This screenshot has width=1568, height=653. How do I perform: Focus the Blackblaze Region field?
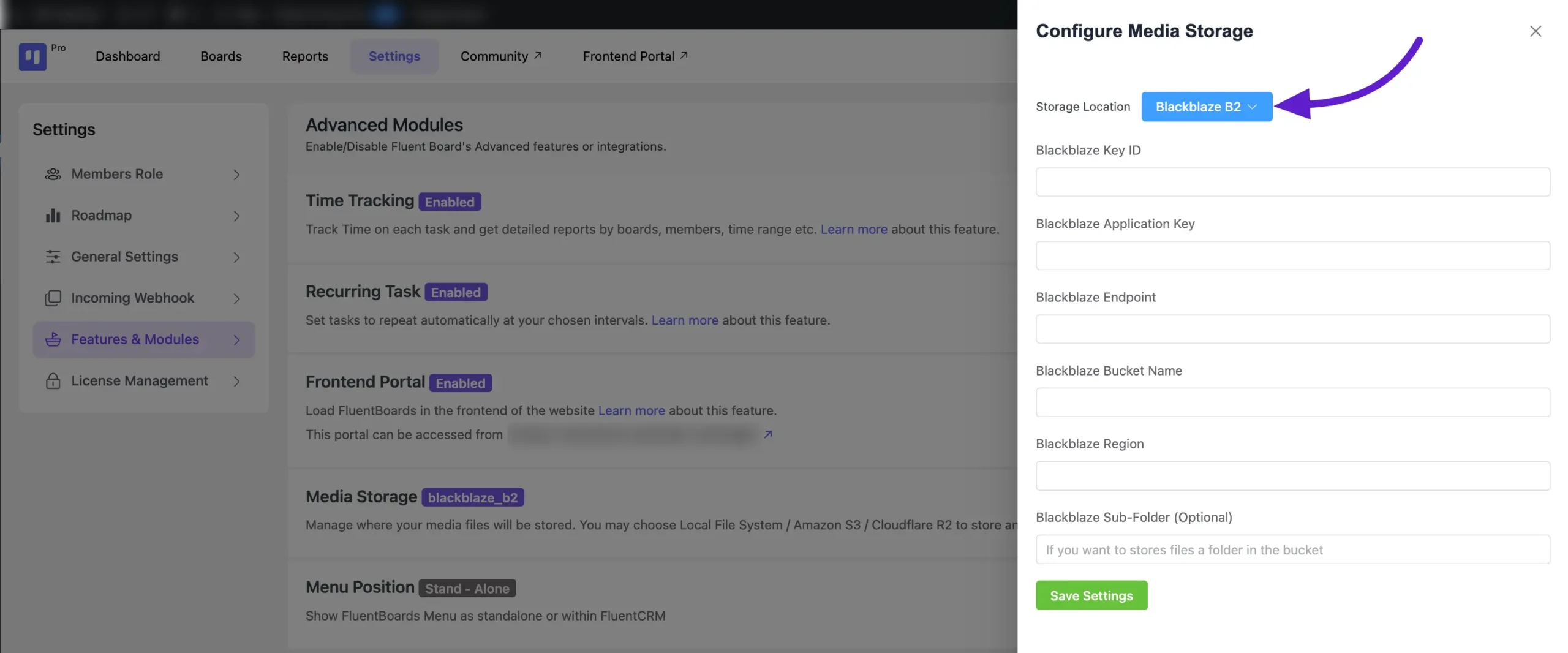1292,476
